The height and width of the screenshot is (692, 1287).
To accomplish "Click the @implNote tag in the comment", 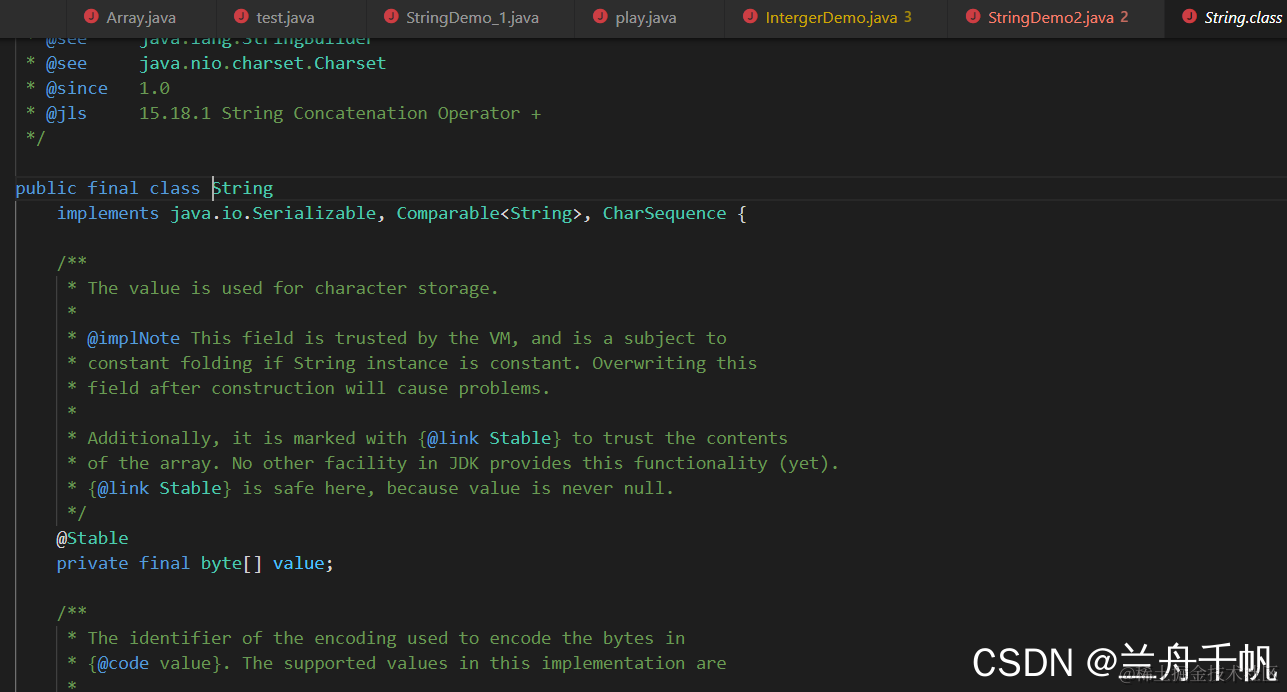I will click(x=134, y=338).
